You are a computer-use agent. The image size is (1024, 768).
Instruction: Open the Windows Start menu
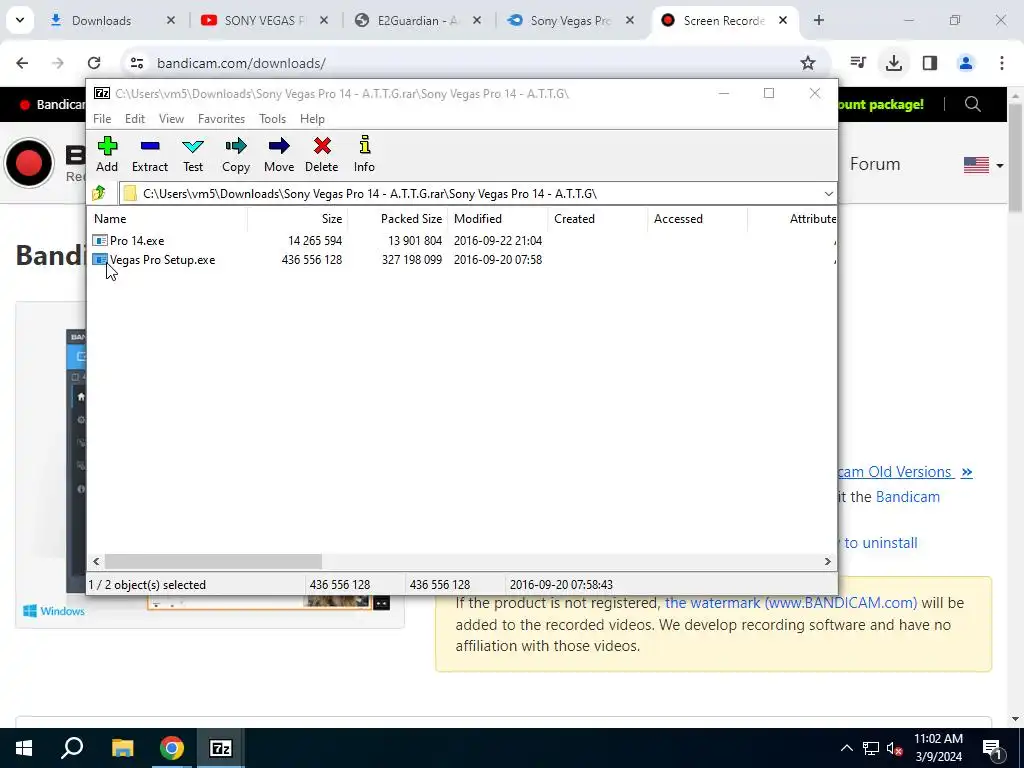[24, 748]
